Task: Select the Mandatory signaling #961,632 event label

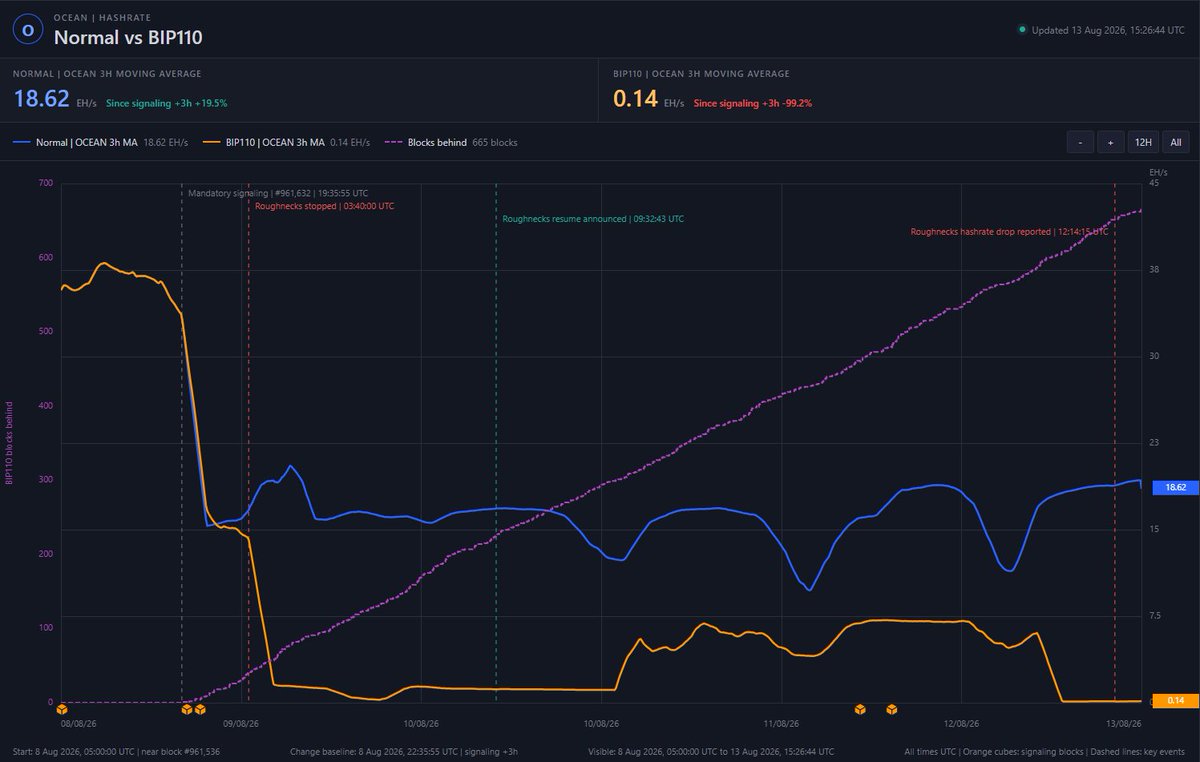Action: click(279, 192)
